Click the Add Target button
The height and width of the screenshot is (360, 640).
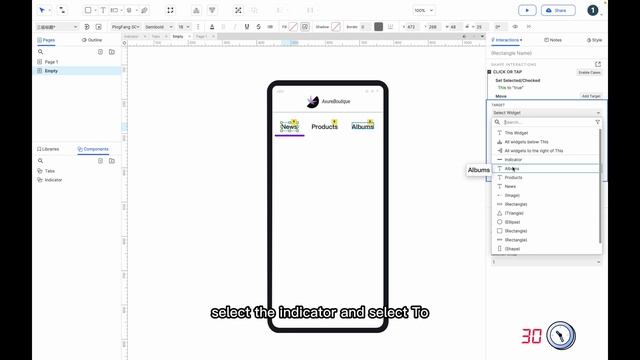[591, 96]
